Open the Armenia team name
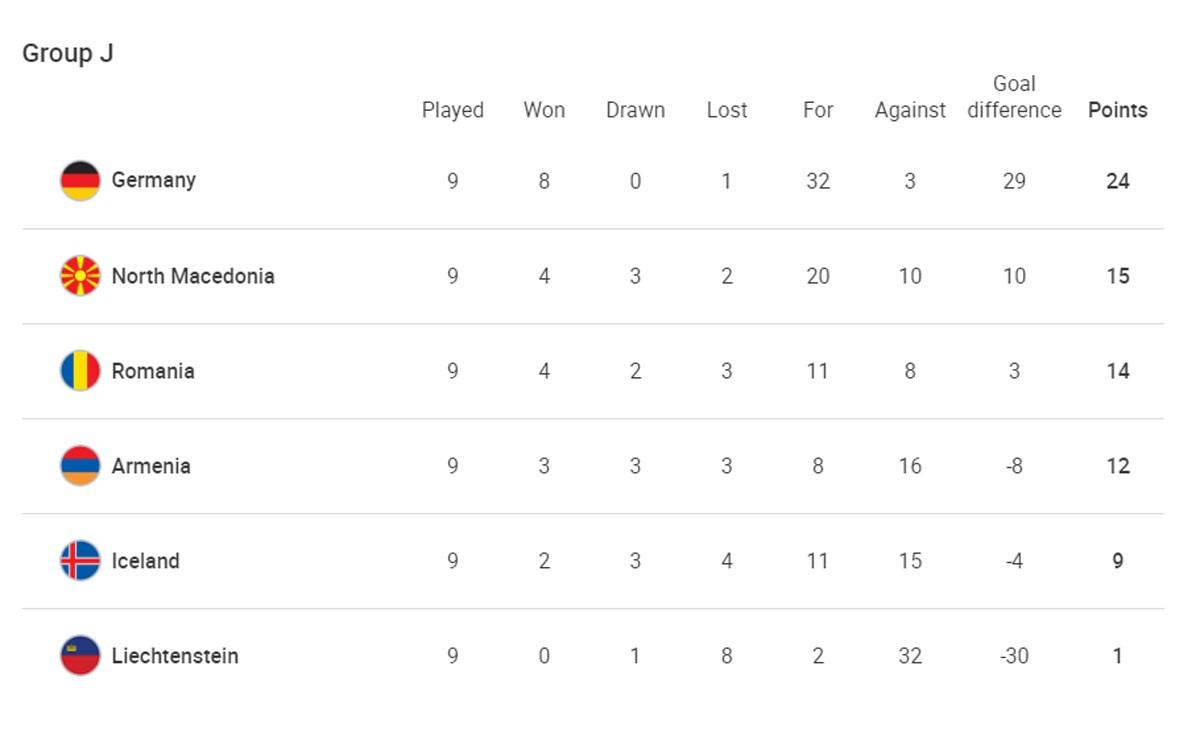Screen dimensions: 1200x753 coord(151,466)
